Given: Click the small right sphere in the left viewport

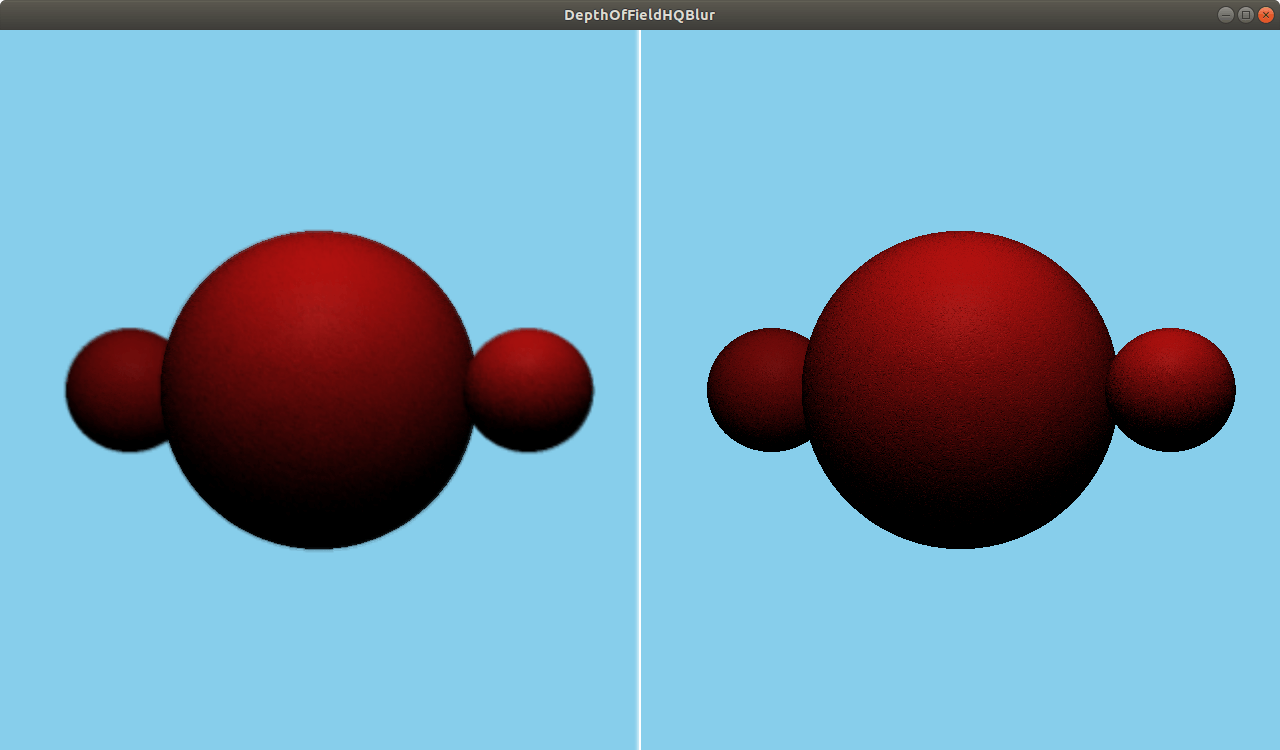Looking at the screenshot, I should 530,390.
